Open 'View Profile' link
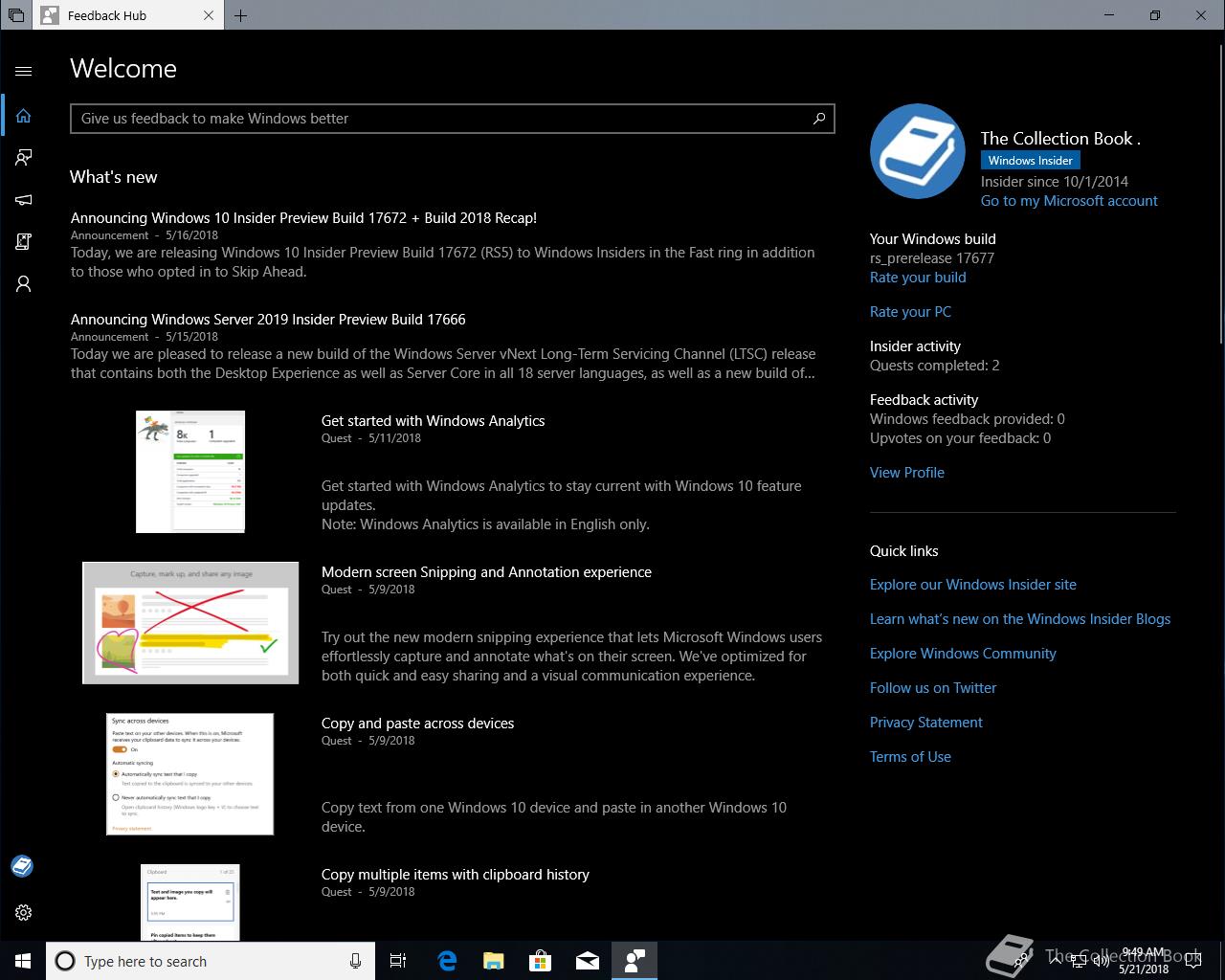The image size is (1225, 980). [906, 473]
